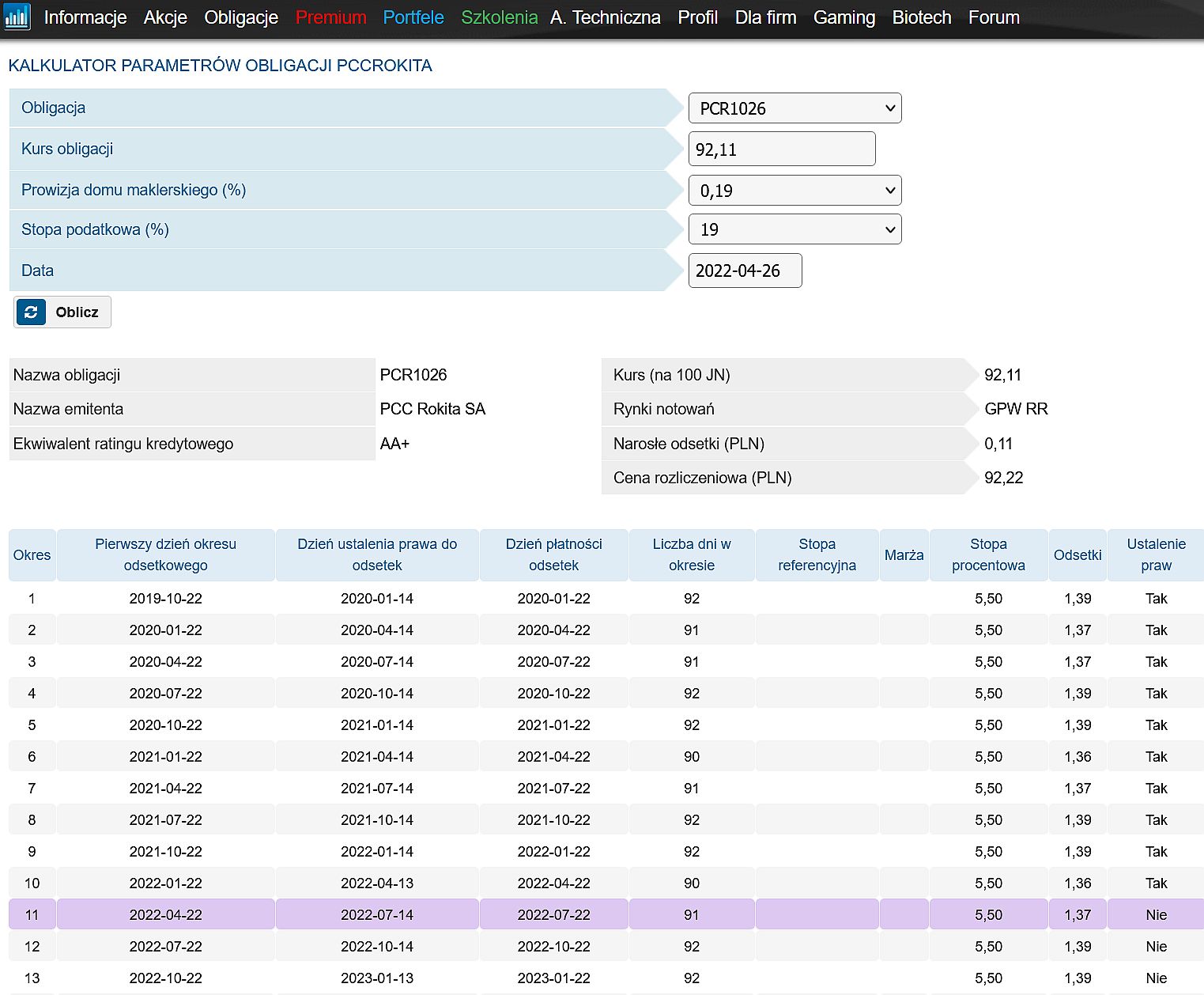Open the Gaming menu
1204x995 pixels.
pos(844,17)
